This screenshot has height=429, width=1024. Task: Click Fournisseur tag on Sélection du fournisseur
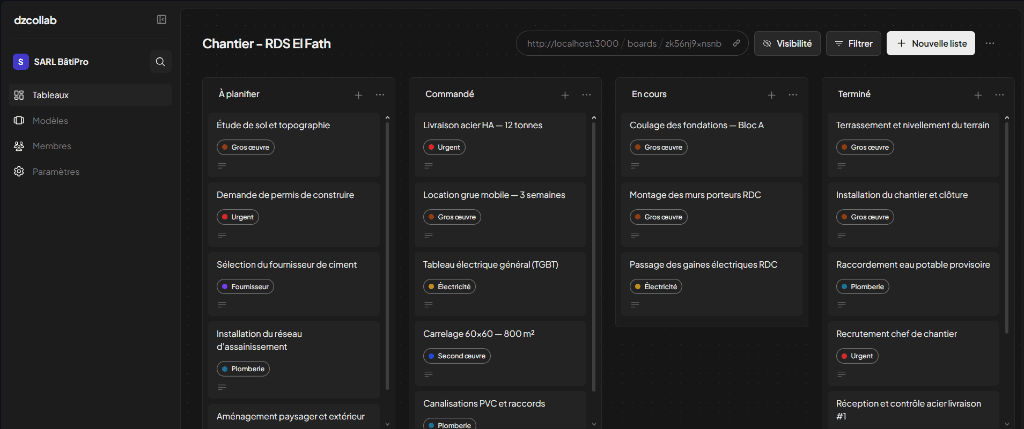(x=245, y=287)
